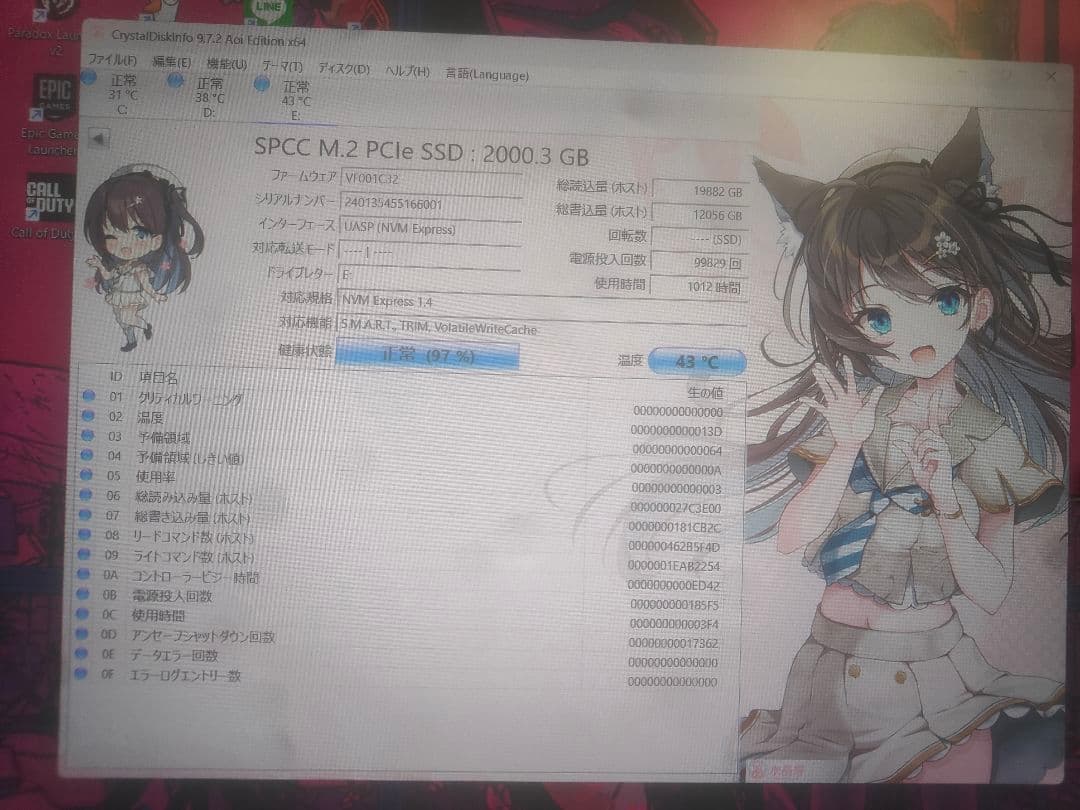This screenshot has width=1080, height=810.
Task: Select the 温度 attribute name text
Action: point(149,417)
